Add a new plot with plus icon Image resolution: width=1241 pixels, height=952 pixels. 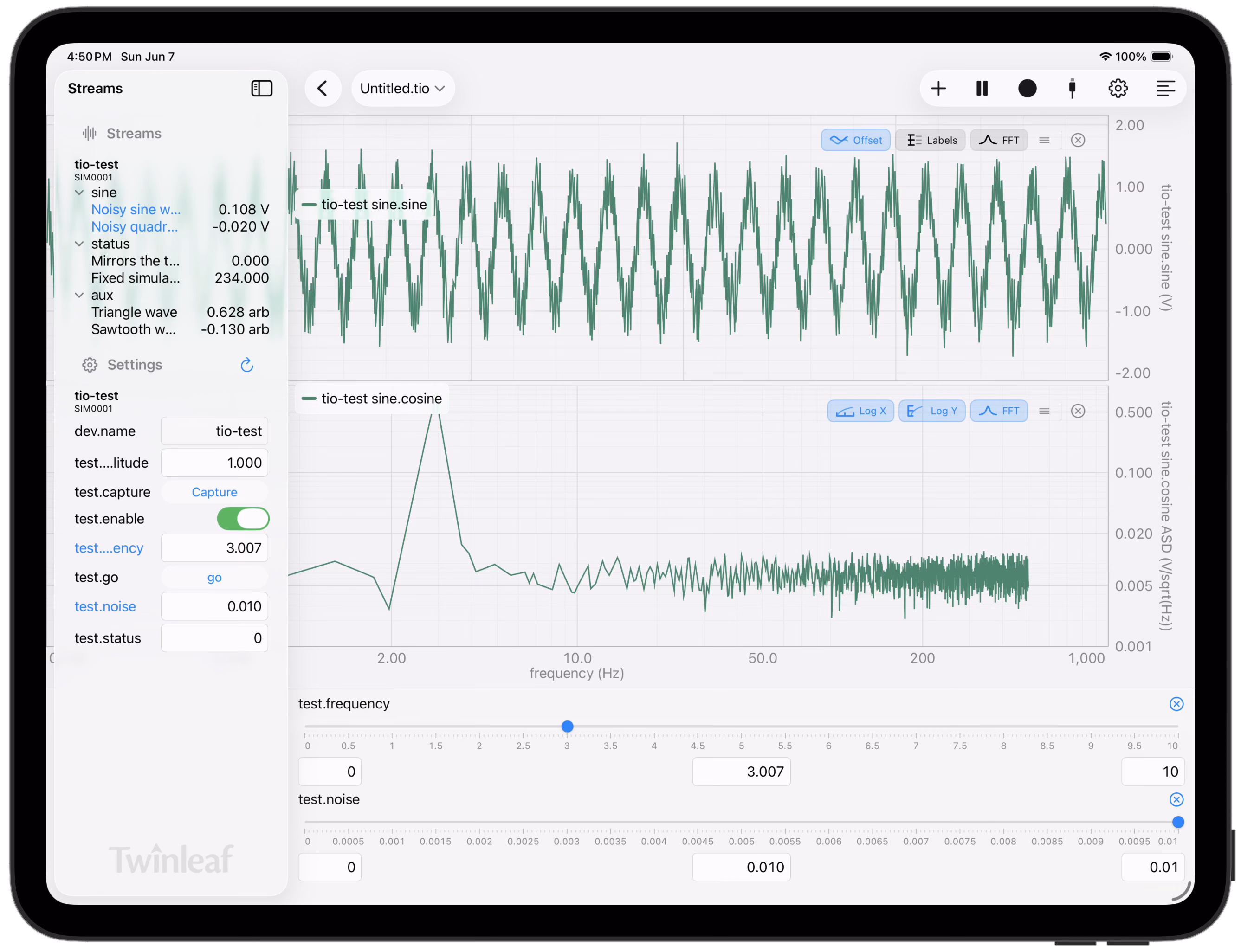938,89
